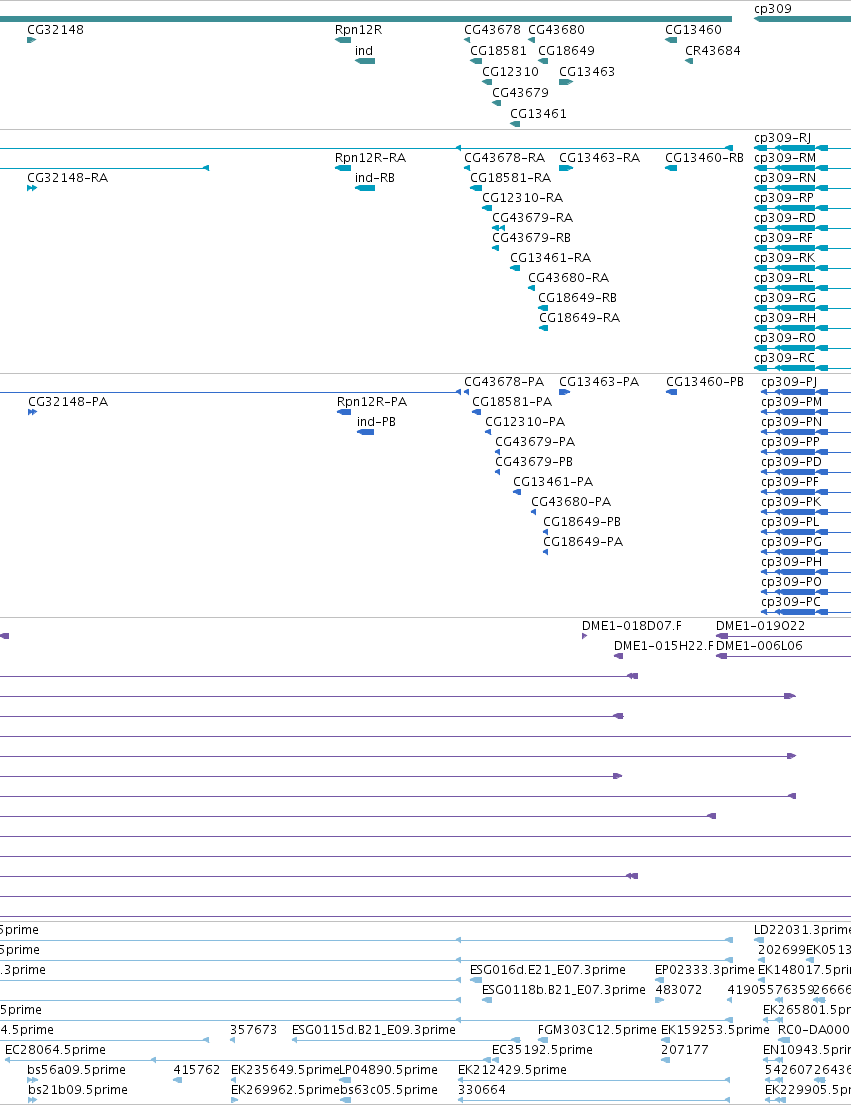This screenshot has width=851, height=1105.
Task: Click EST EP02333.3prime
Action: pos(704,970)
